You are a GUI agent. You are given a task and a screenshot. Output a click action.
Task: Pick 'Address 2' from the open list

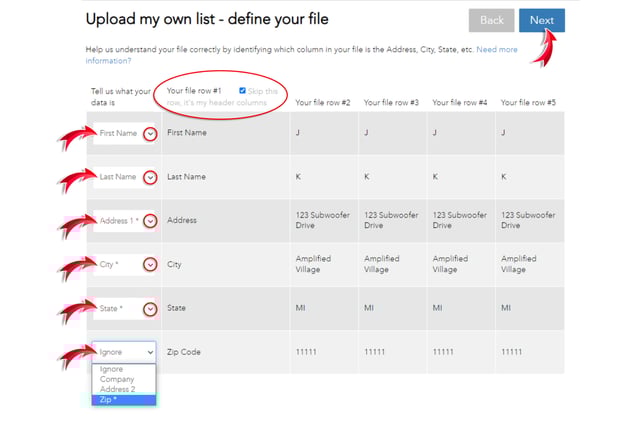coord(117,390)
